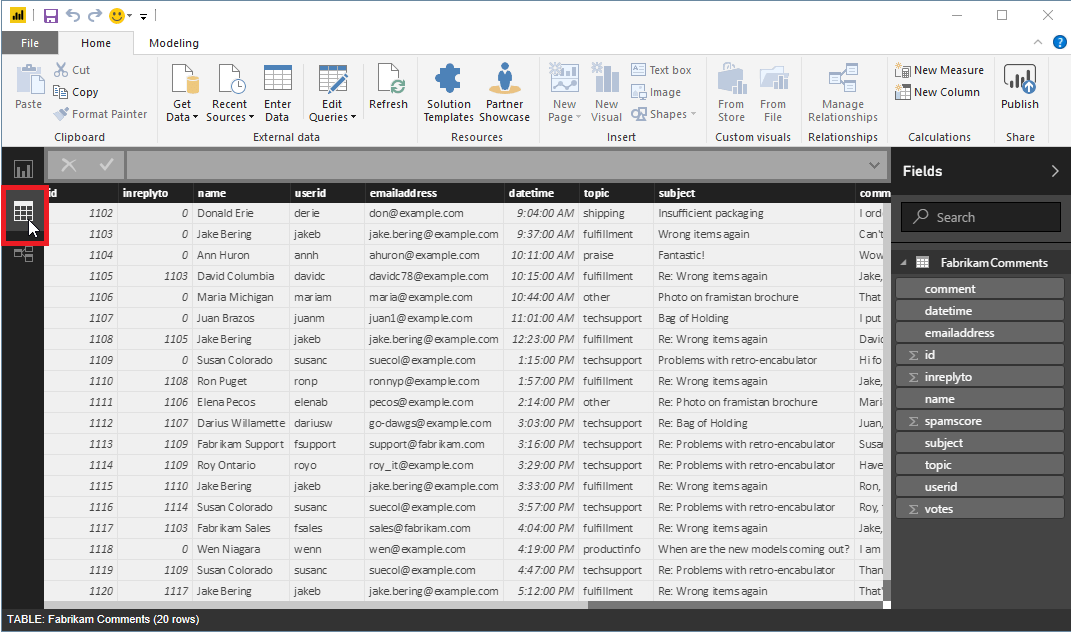Switch to the Modeling tab
1071x632 pixels.
(170, 42)
